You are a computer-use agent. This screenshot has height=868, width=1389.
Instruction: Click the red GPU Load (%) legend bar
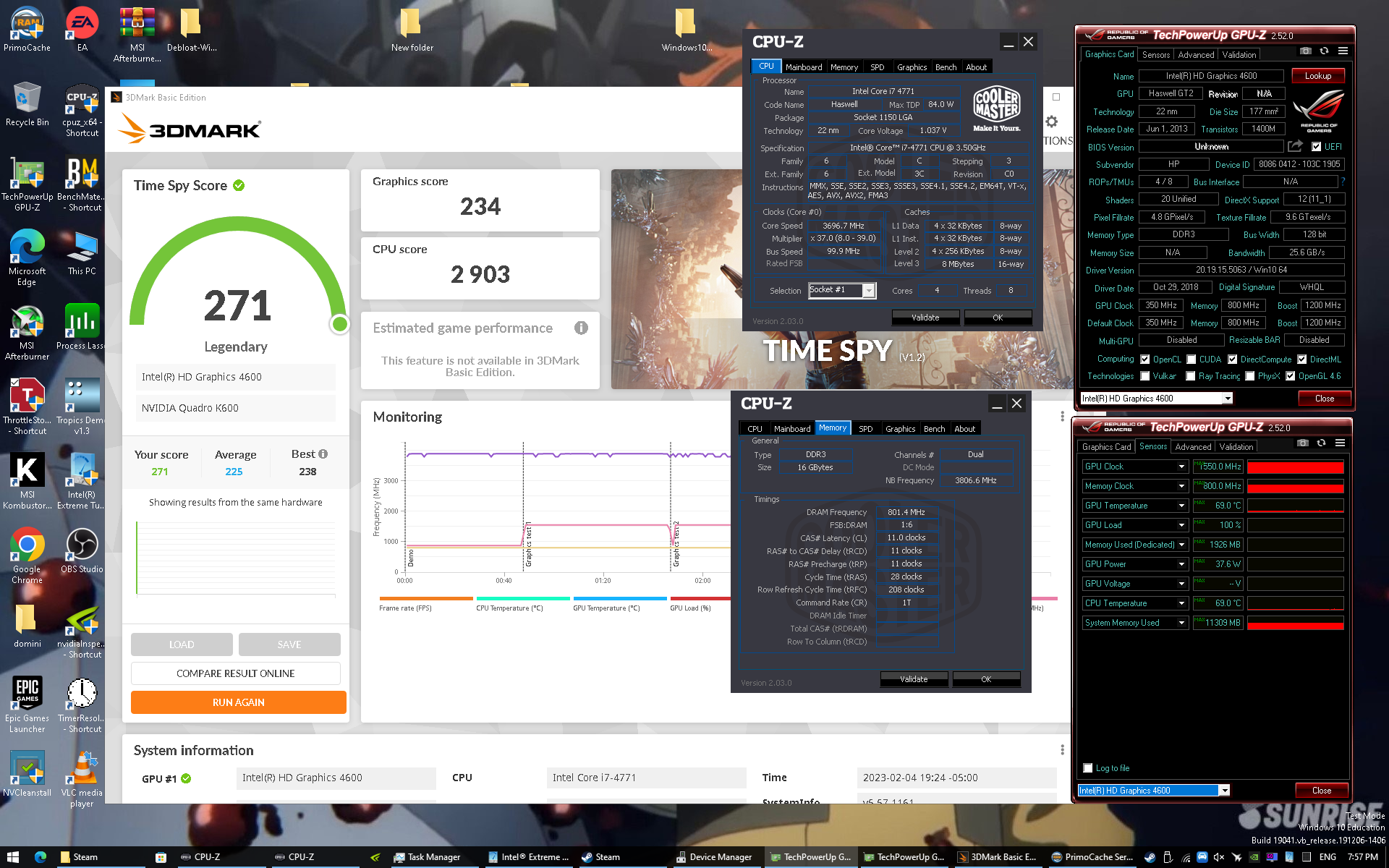pos(699,599)
